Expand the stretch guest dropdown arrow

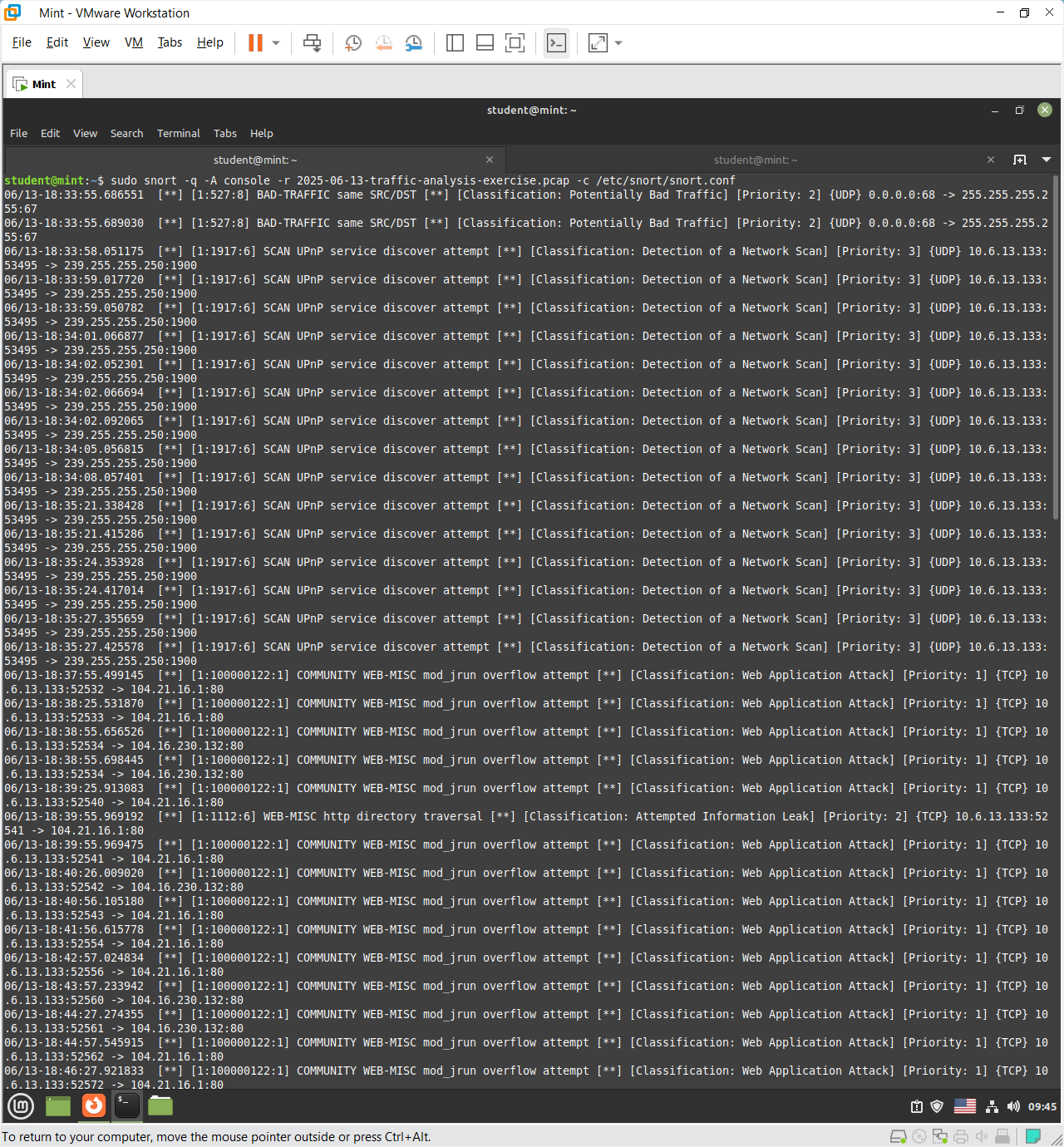click(x=618, y=43)
